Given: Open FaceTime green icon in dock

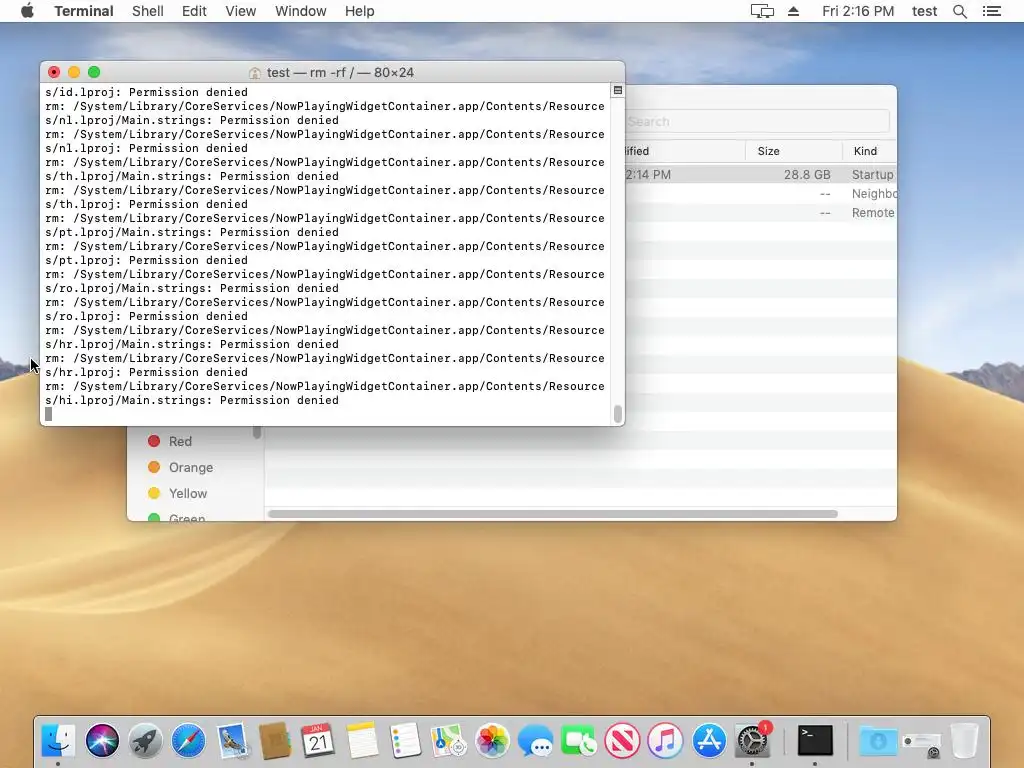Looking at the screenshot, I should coord(579,741).
